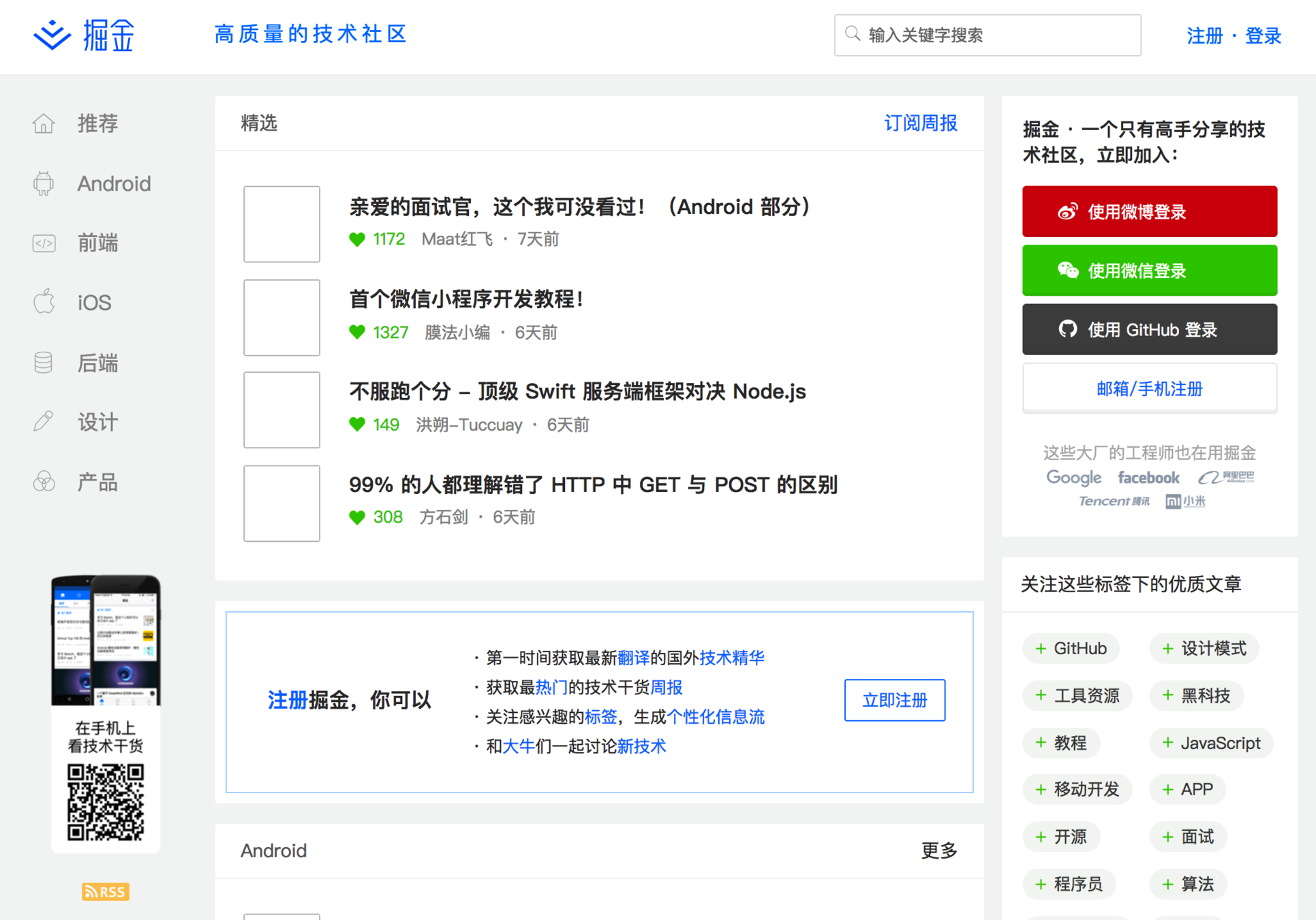Click the 立即注册 button
This screenshot has width=1316, height=920.
pyautogui.click(x=894, y=700)
